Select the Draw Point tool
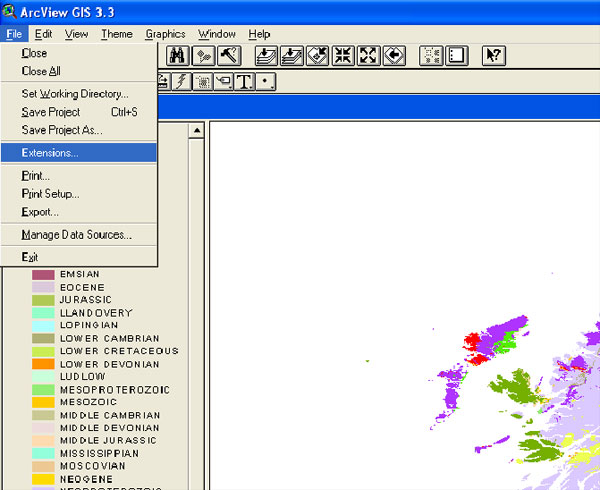The width and height of the screenshot is (600, 490). point(266,81)
